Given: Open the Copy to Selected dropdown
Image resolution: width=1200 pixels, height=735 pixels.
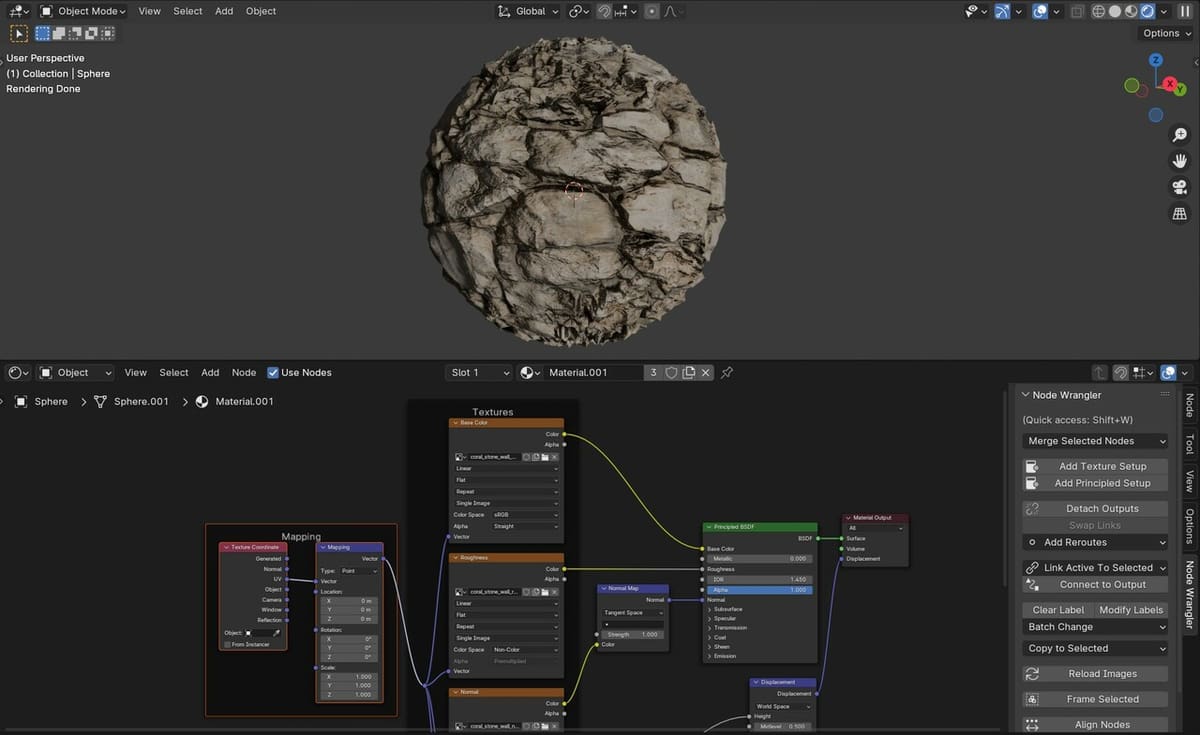Looking at the screenshot, I should (x=1095, y=648).
